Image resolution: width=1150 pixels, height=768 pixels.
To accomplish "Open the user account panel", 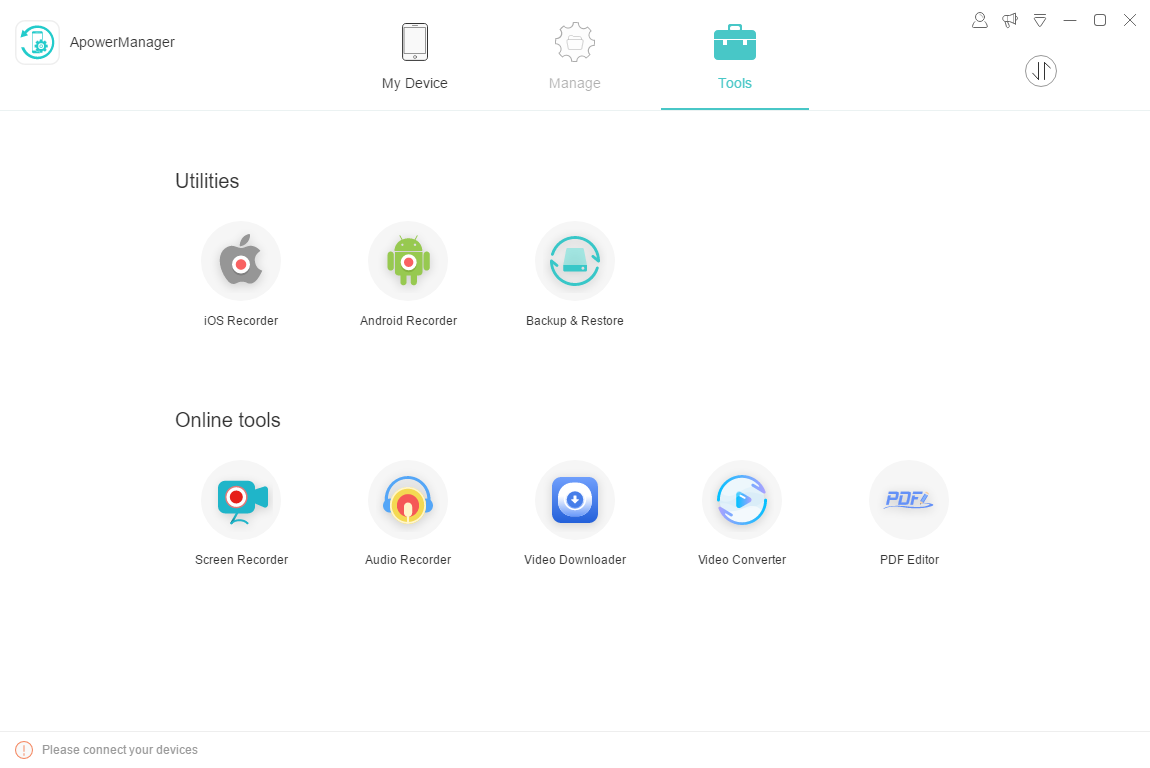I will (x=980, y=20).
